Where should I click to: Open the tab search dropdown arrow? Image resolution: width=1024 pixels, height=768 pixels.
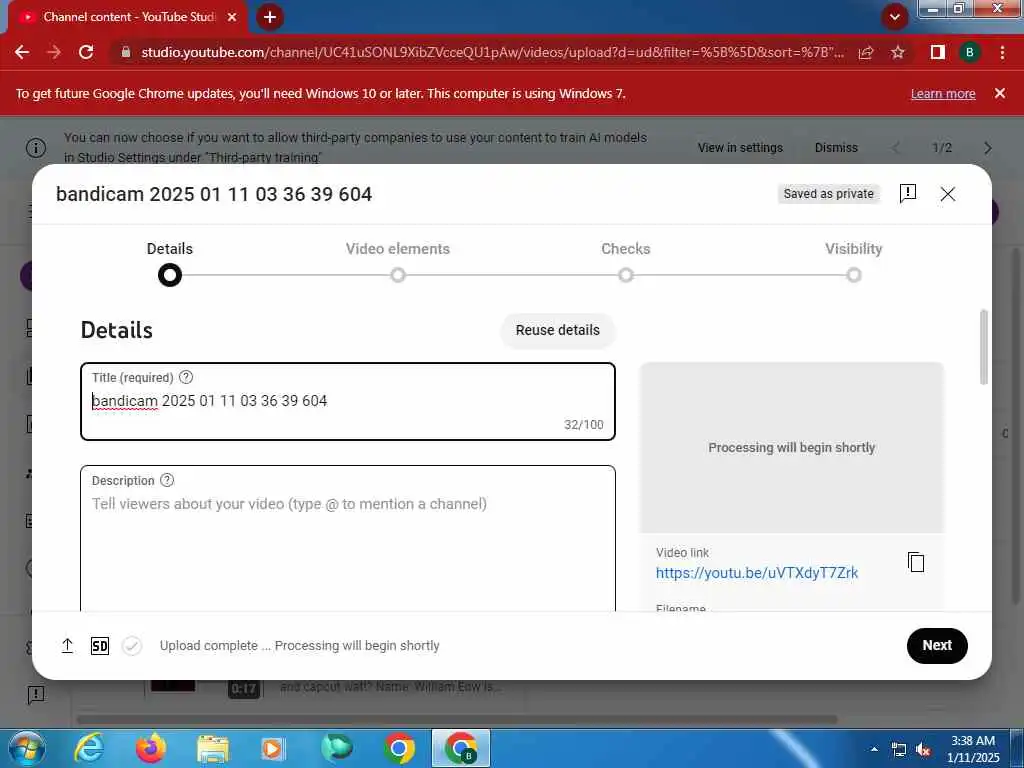pyautogui.click(x=895, y=17)
